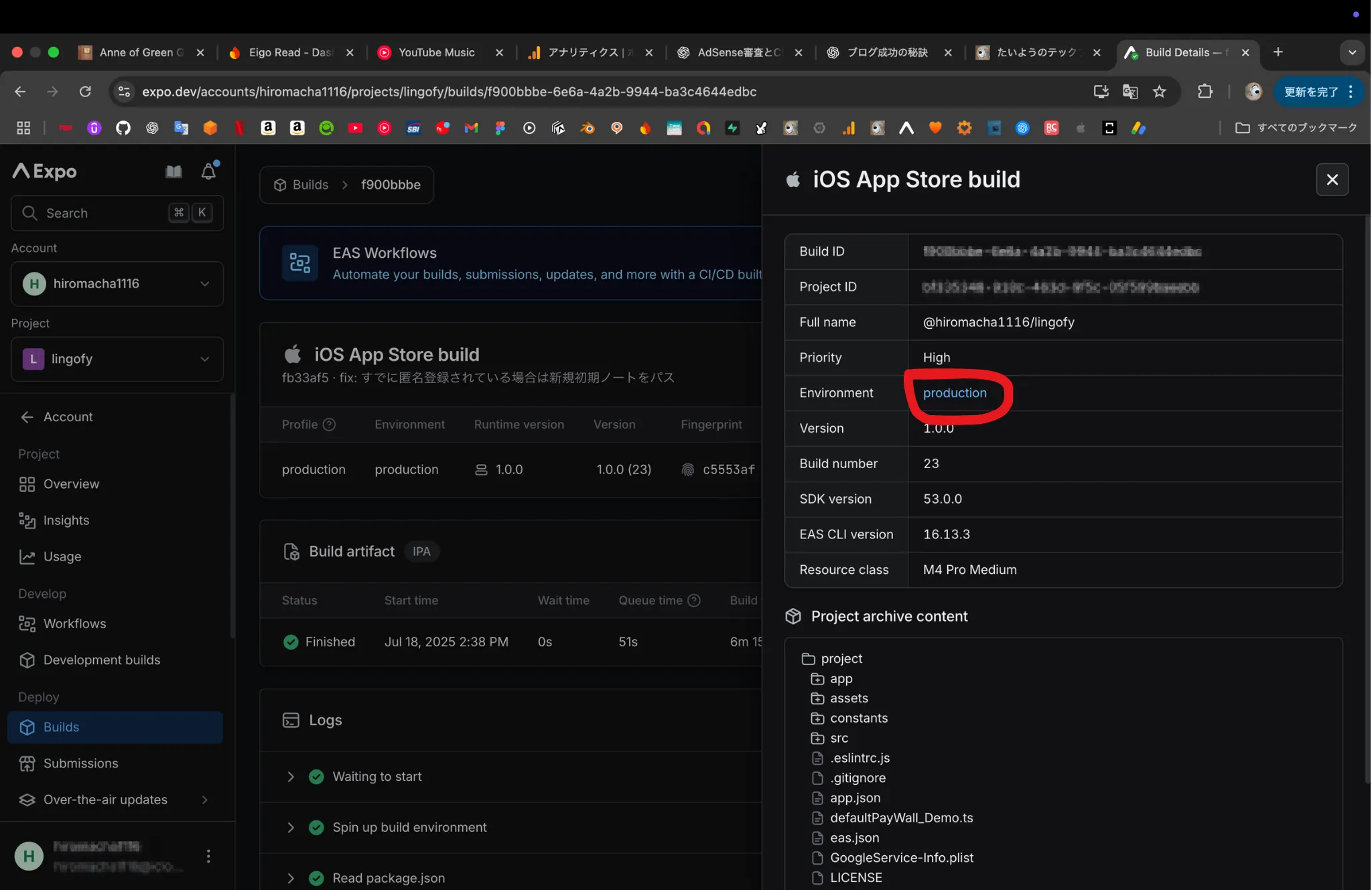Click the notifications bell icon
This screenshot has width=1372, height=890.
[x=208, y=172]
